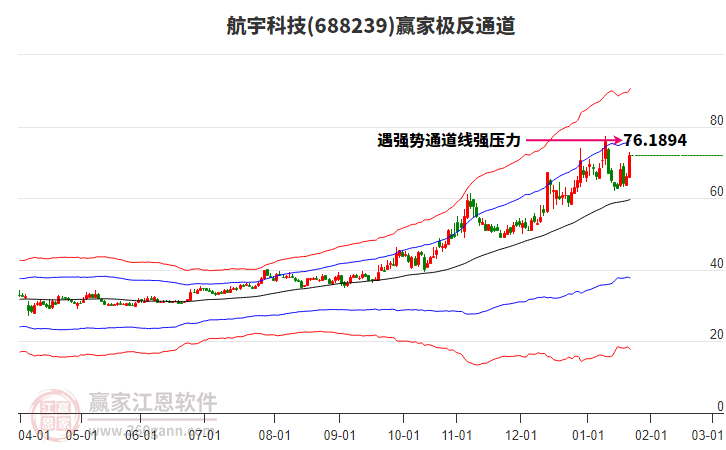This screenshot has height=450, width=726.
Task: Click the x-axis date 05-01
Action: coord(81,436)
